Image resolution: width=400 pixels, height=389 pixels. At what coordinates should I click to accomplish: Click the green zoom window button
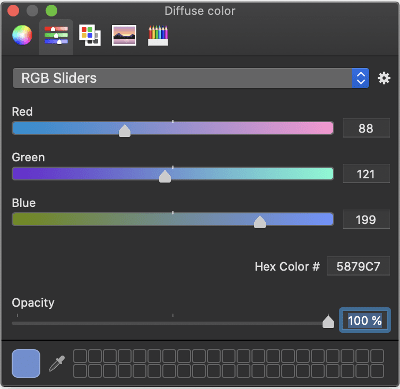point(51,11)
